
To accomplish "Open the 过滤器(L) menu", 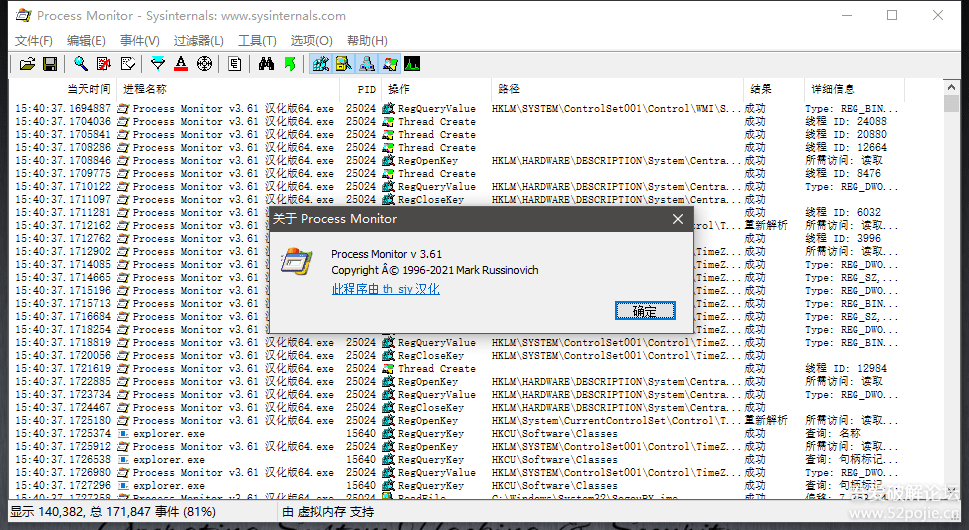I will pos(198,41).
